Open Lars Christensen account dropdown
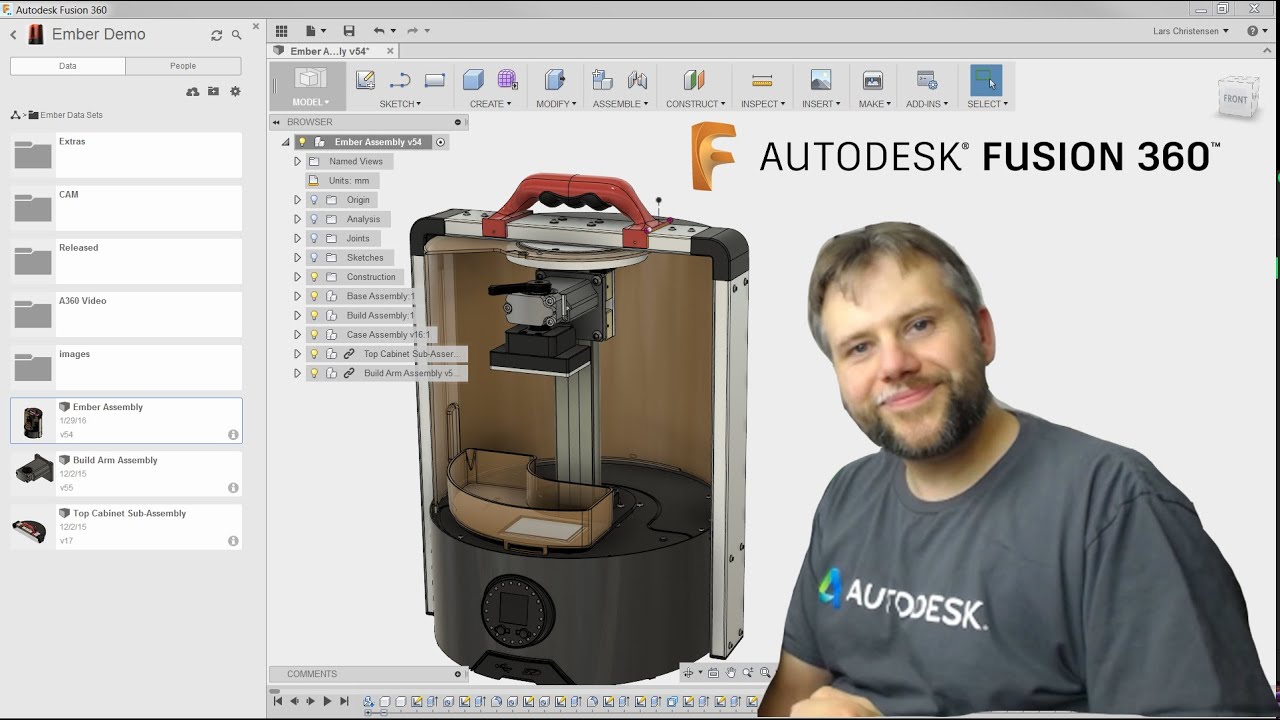This screenshot has width=1280, height=720. [1190, 31]
